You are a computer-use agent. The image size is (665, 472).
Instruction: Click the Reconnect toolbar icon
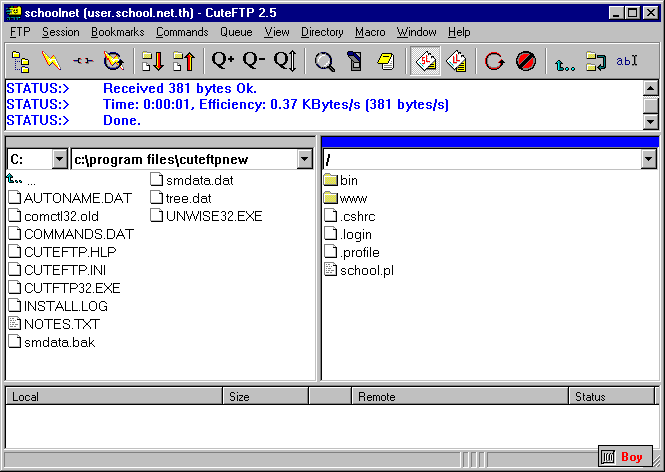(114, 61)
